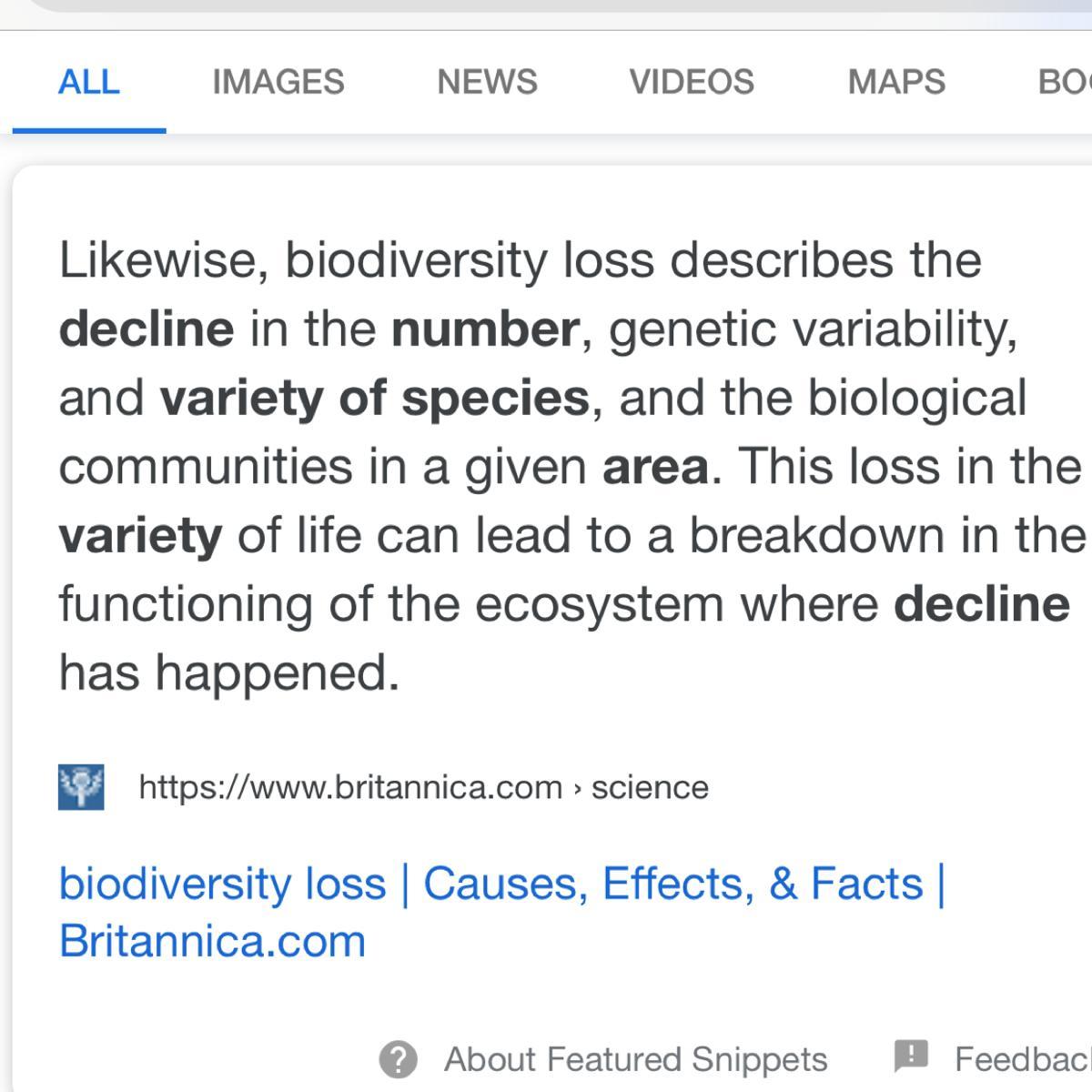The height and width of the screenshot is (1092, 1092).
Task: Open the Britannica favicon icon
Action: click(x=81, y=786)
